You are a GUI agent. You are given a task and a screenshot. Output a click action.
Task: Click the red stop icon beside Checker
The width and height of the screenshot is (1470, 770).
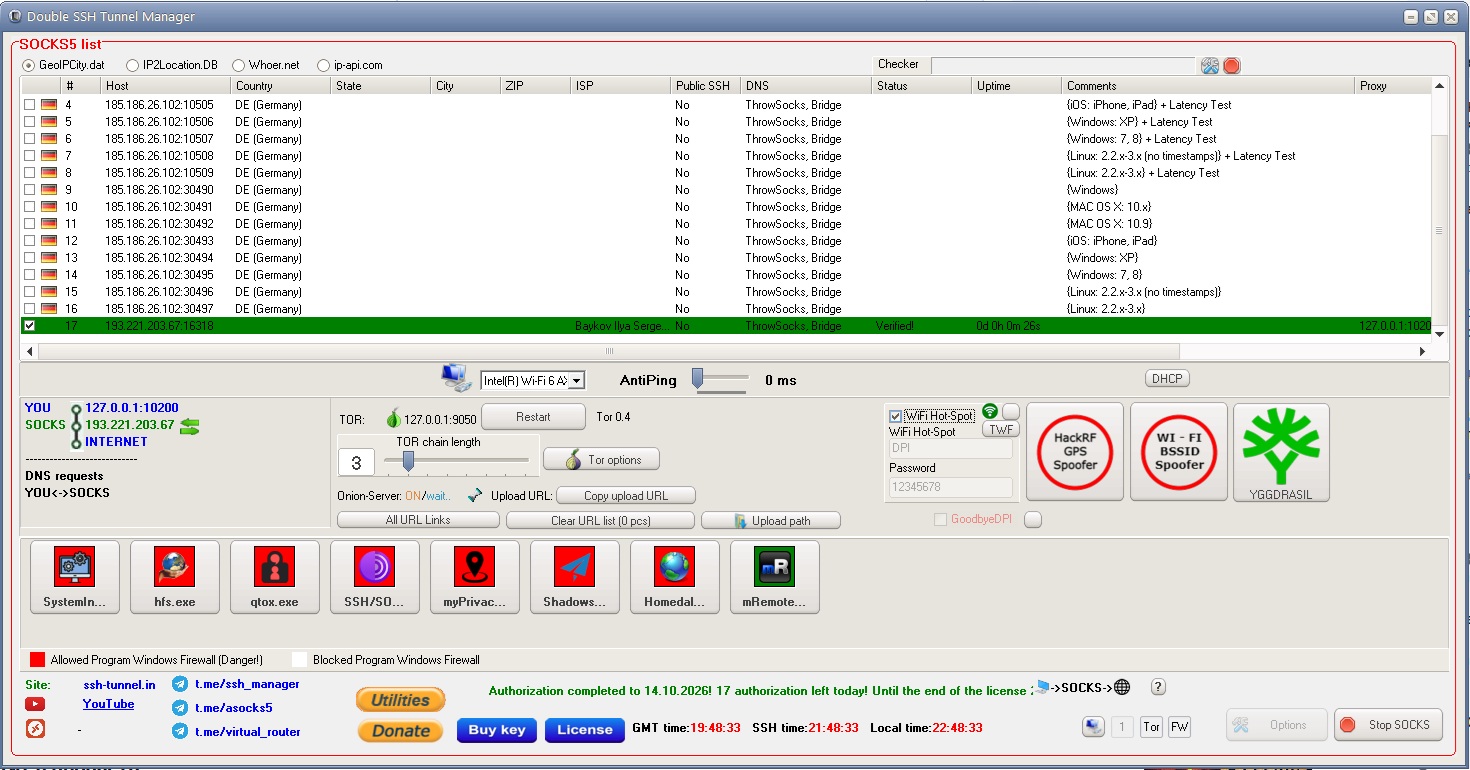point(1232,66)
